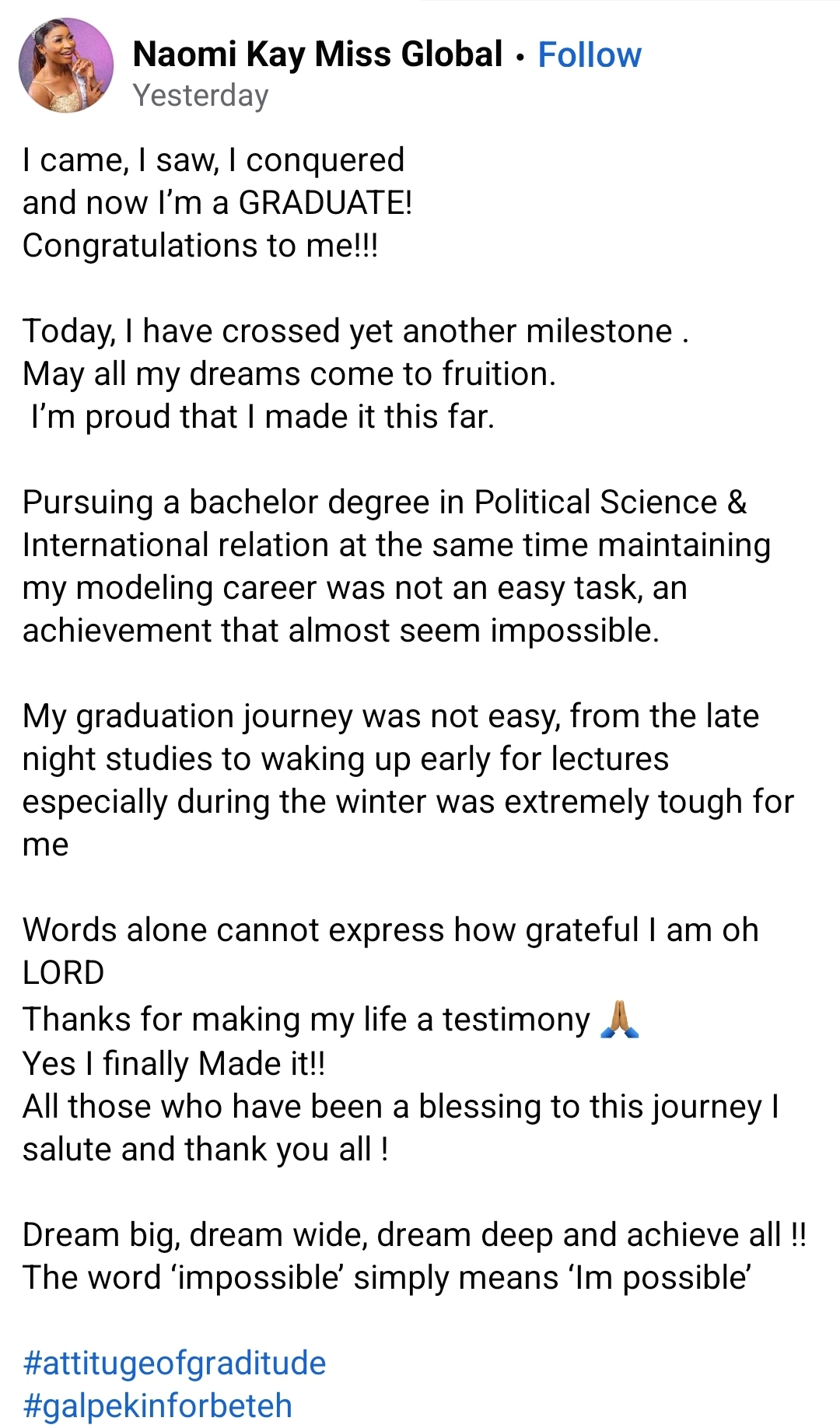Open the post's Yesterday timestamp
This screenshot has width=840, height=1428.
(201, 96)
